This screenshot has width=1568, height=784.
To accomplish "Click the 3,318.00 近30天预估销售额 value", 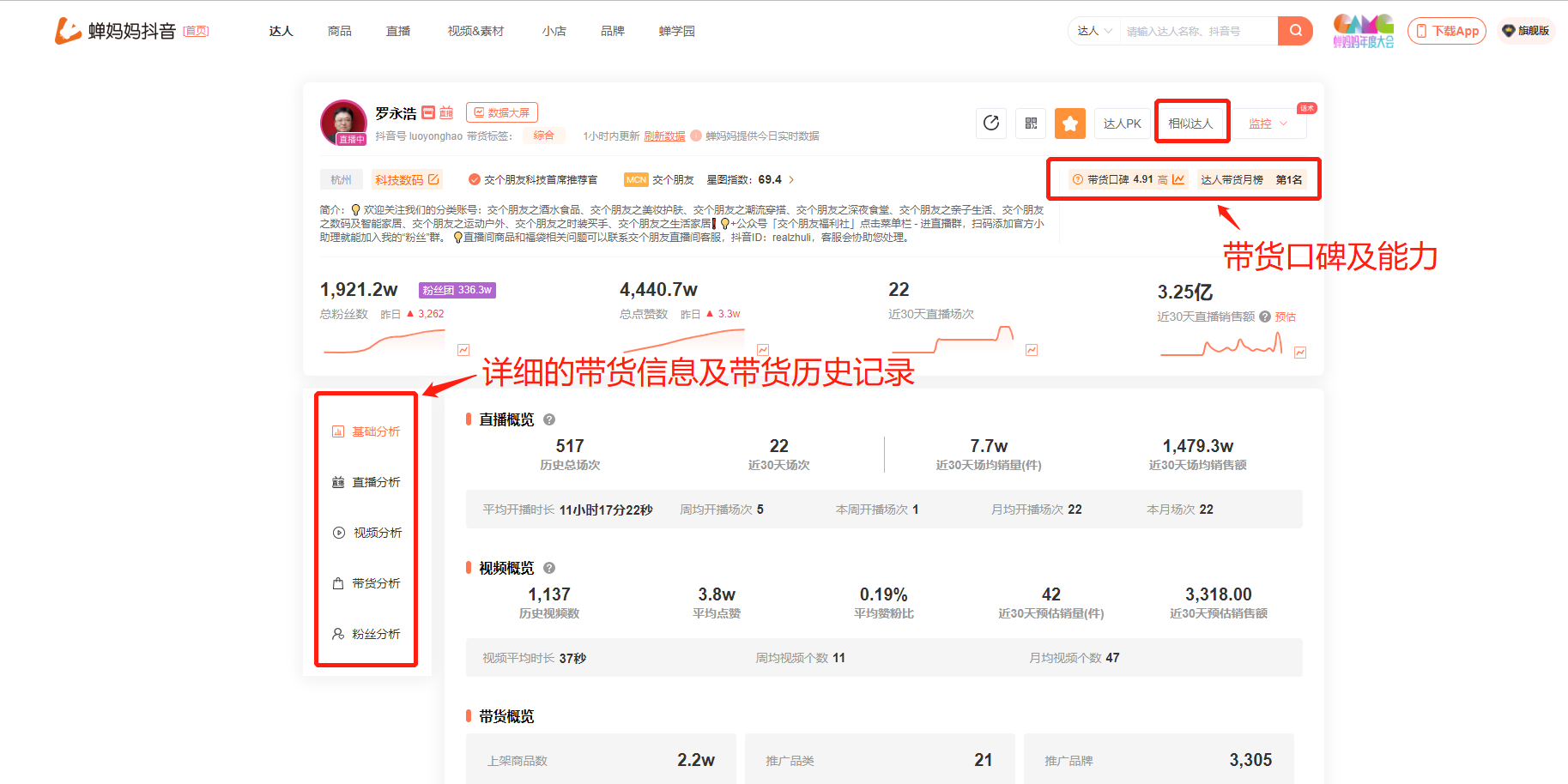I will pyautogui.click(x=1219, y=594).
